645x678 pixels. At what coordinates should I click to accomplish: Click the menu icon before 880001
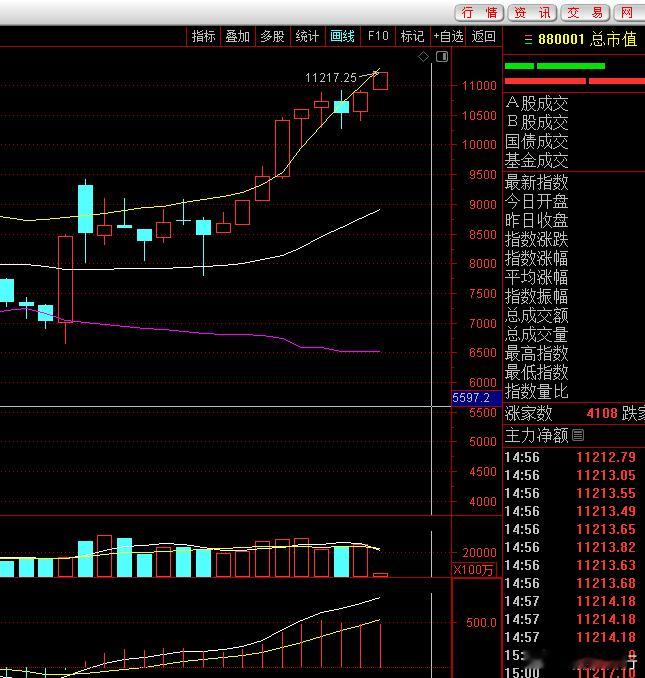point(528,40)
